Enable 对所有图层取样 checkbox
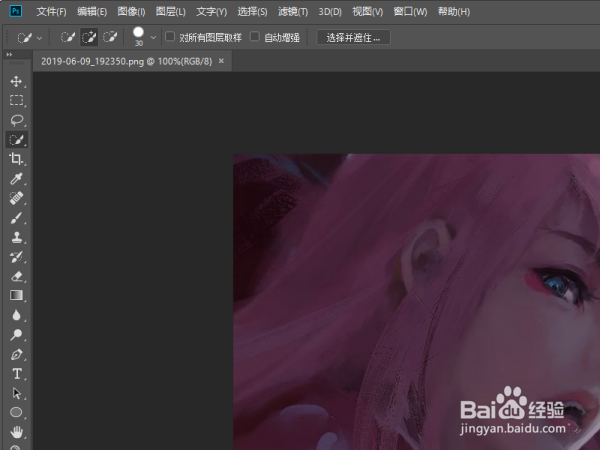 (x=170, y=36)
